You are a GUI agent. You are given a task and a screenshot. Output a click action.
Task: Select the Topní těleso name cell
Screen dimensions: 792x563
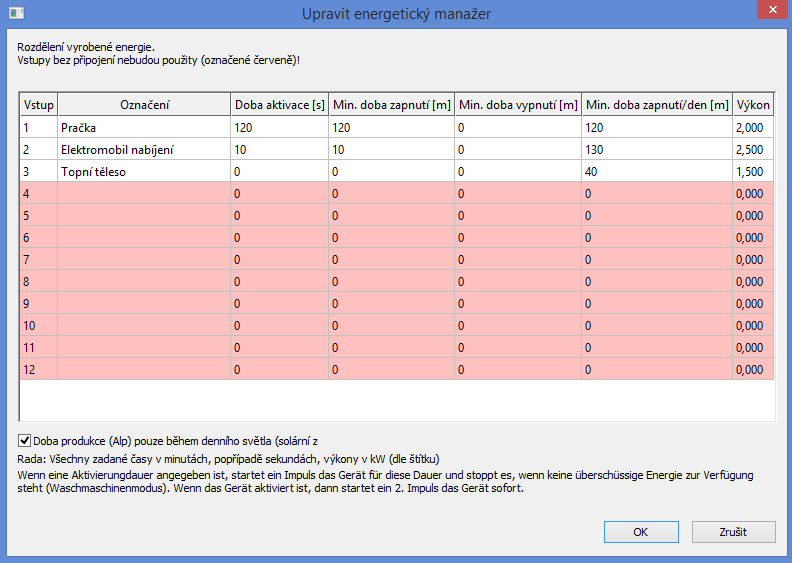pos(144,172)
